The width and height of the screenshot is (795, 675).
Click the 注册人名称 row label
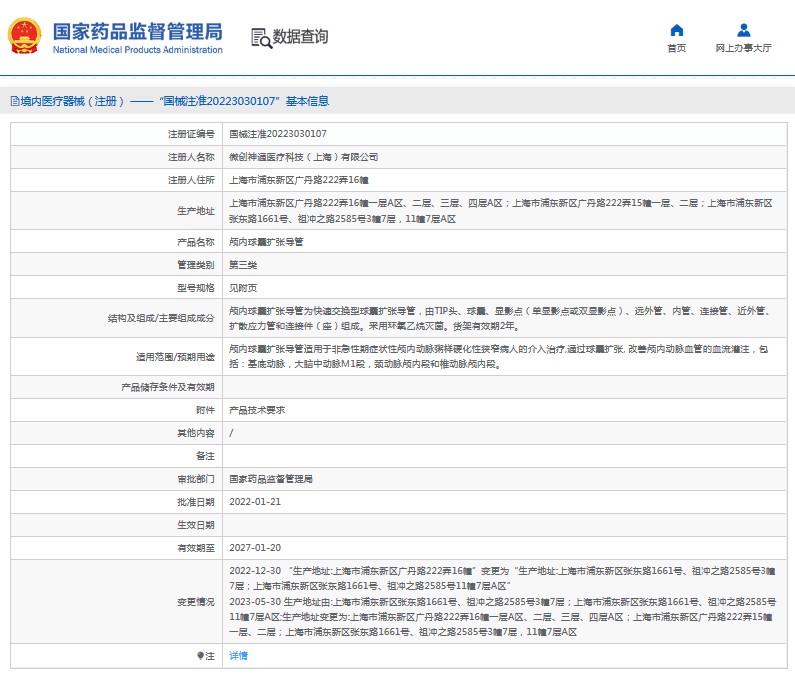(x=191, y=157)
